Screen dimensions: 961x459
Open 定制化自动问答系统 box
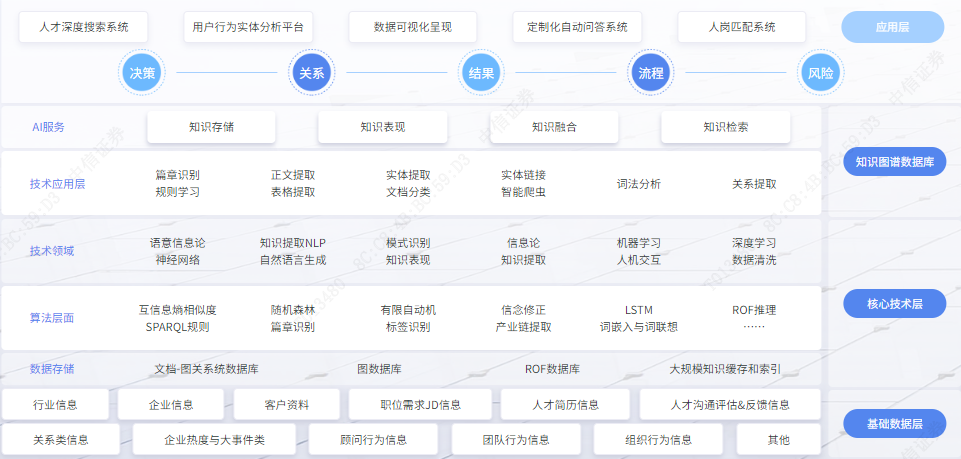pos(577,27)
